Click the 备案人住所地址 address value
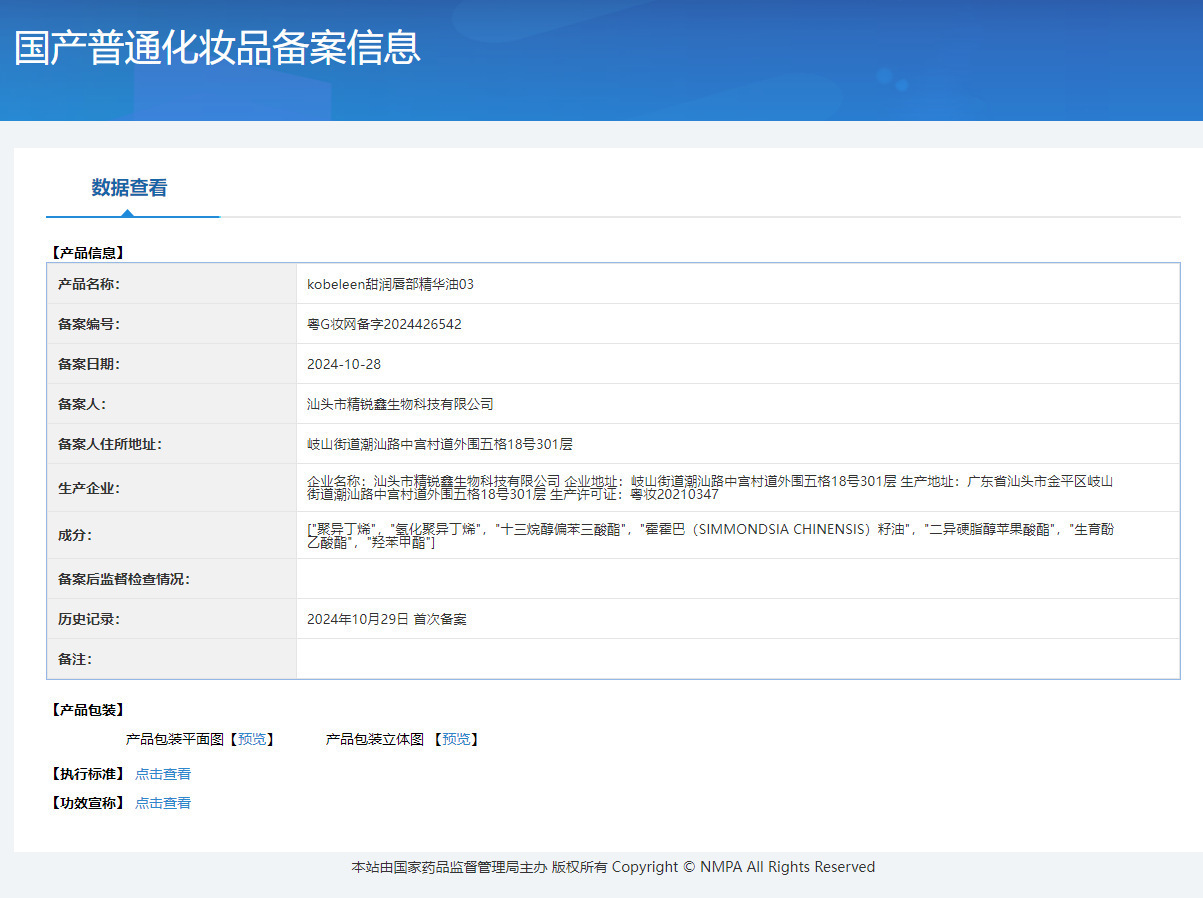 click(x=439, y=444)
